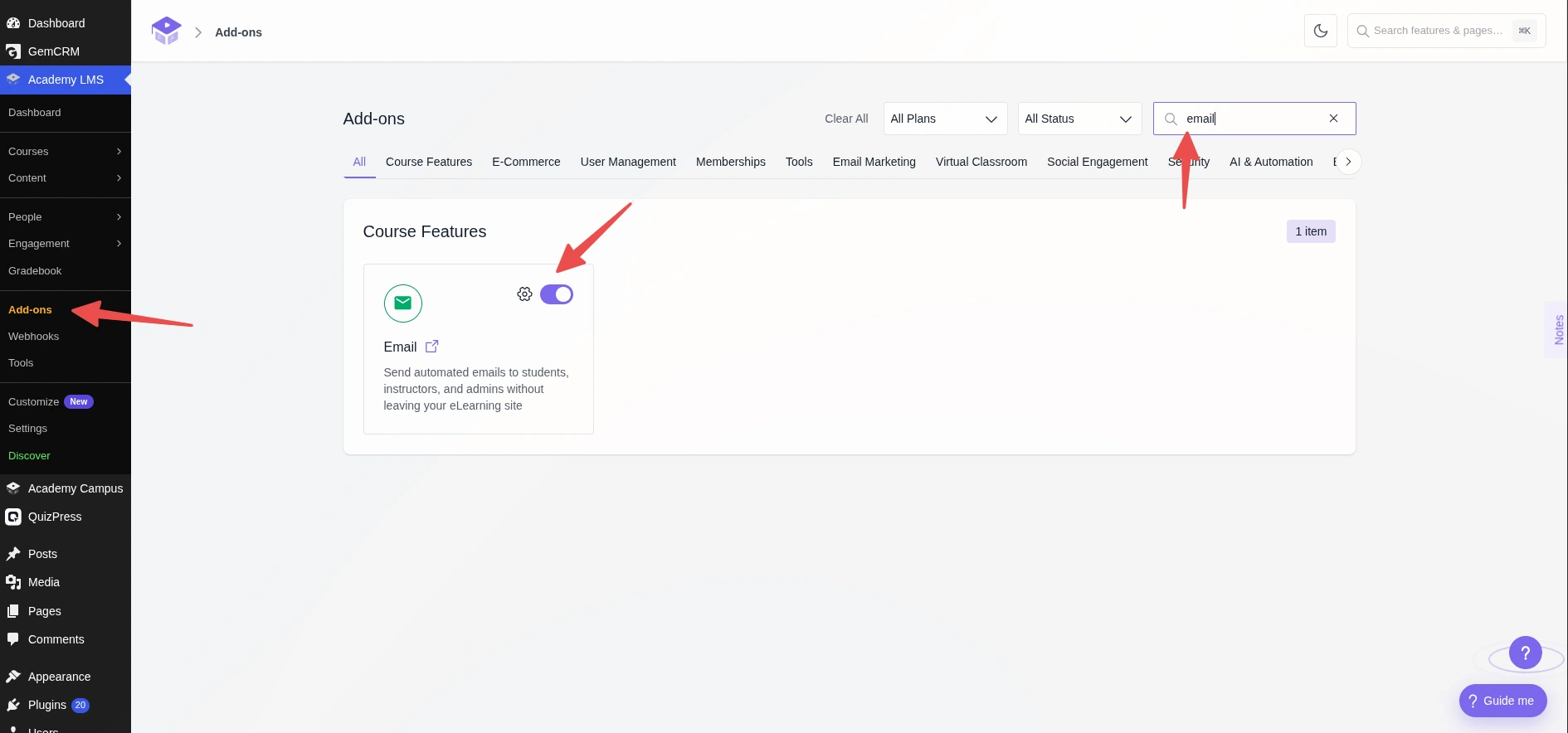The height and width of the screenshot is (733, 1568).
Task: Open the All Plans dropdown
Action: [x=945, y=119]
